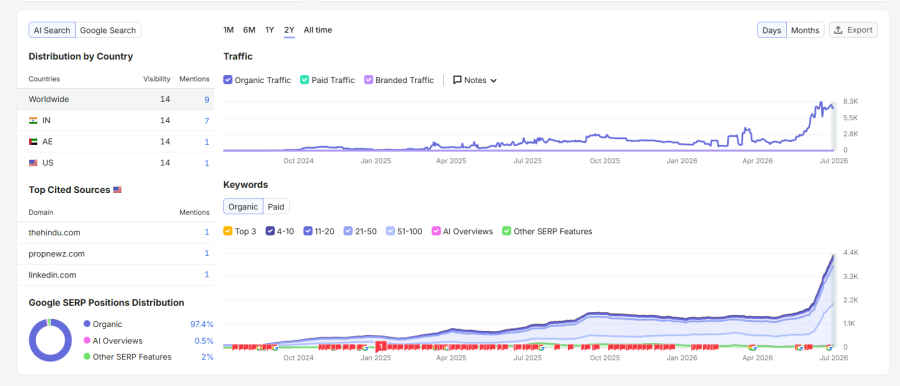Viewport: 900px width, 386px height.
Task: Select the Worldwide row
Action: pyautogui.click(x=115, y=99)
